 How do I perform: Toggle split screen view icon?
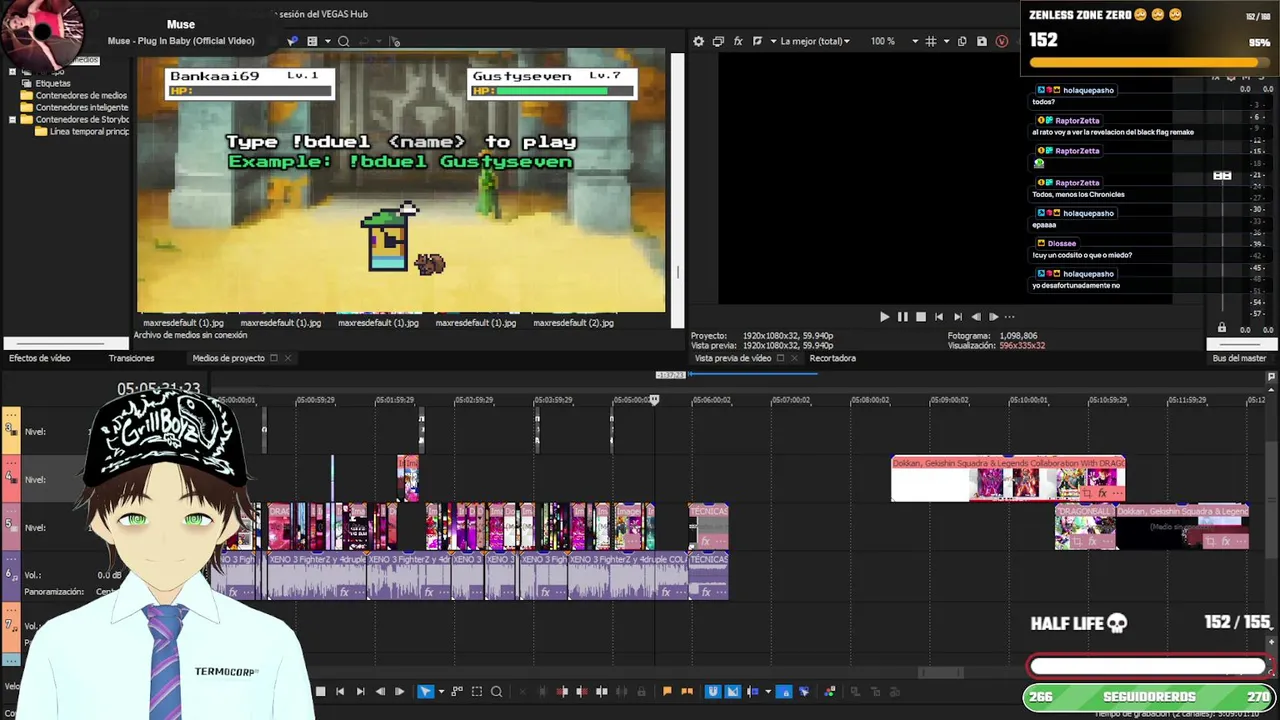(x=757, y=41)
